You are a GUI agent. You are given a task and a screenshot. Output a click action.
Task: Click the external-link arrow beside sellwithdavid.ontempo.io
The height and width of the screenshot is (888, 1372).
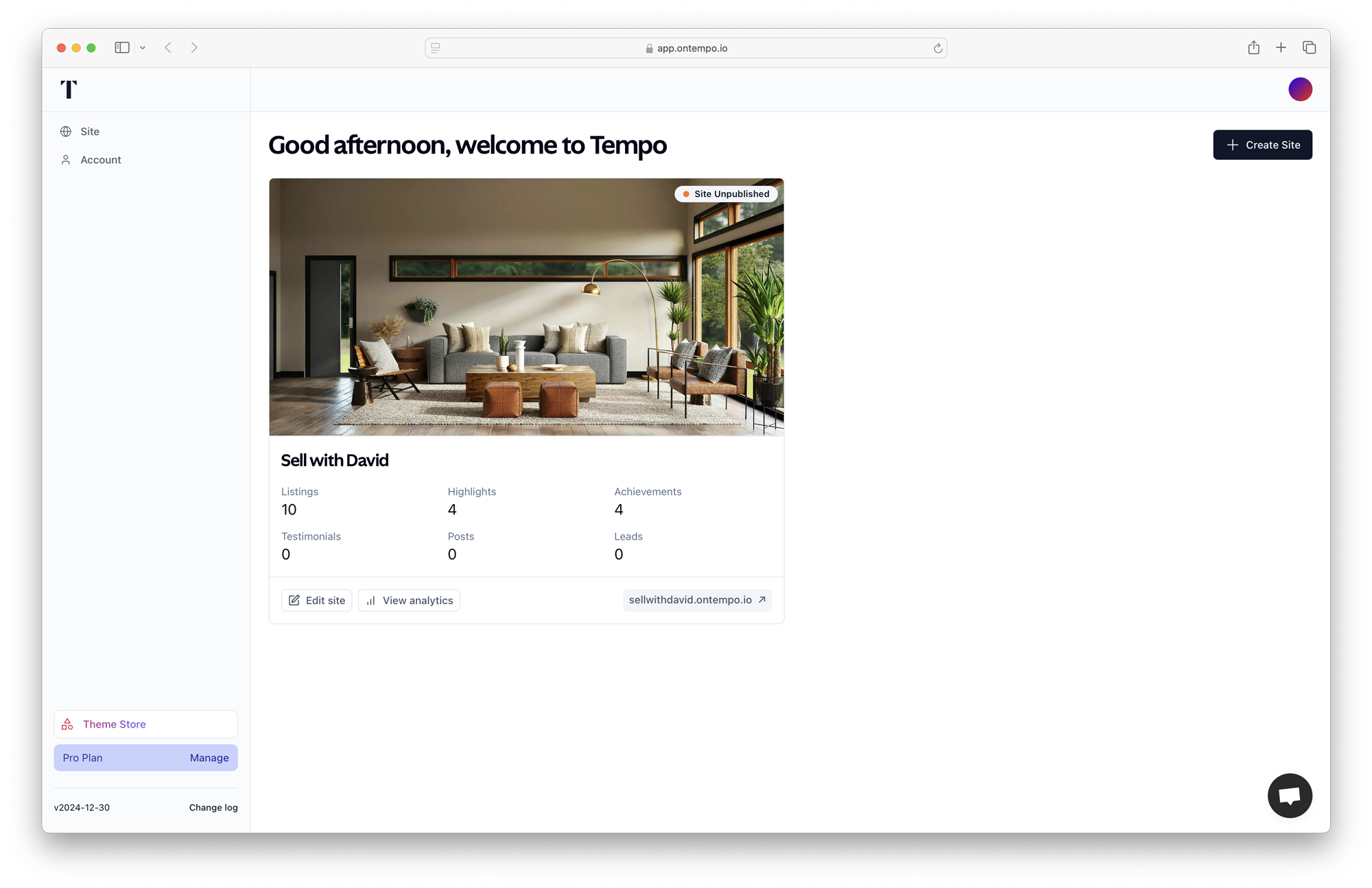click(761, 599)
